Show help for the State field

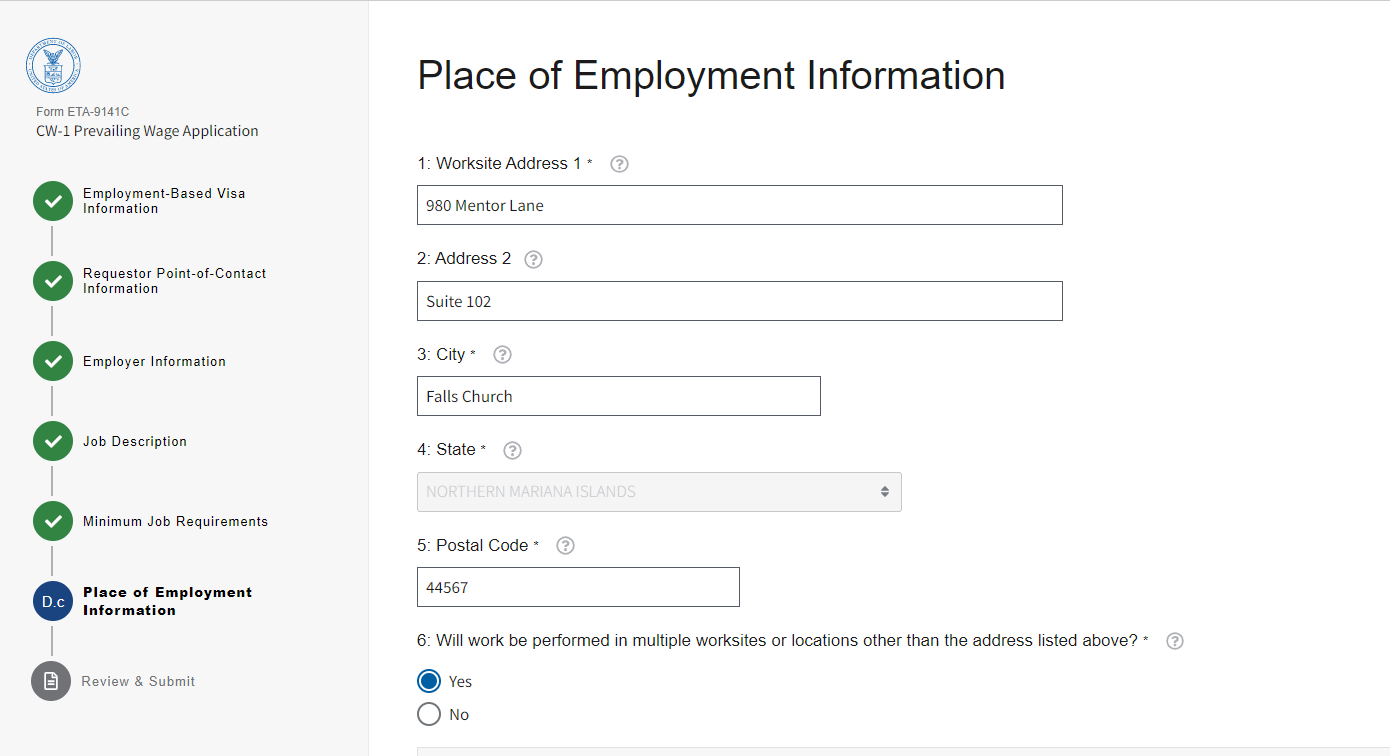click(512, 450)
